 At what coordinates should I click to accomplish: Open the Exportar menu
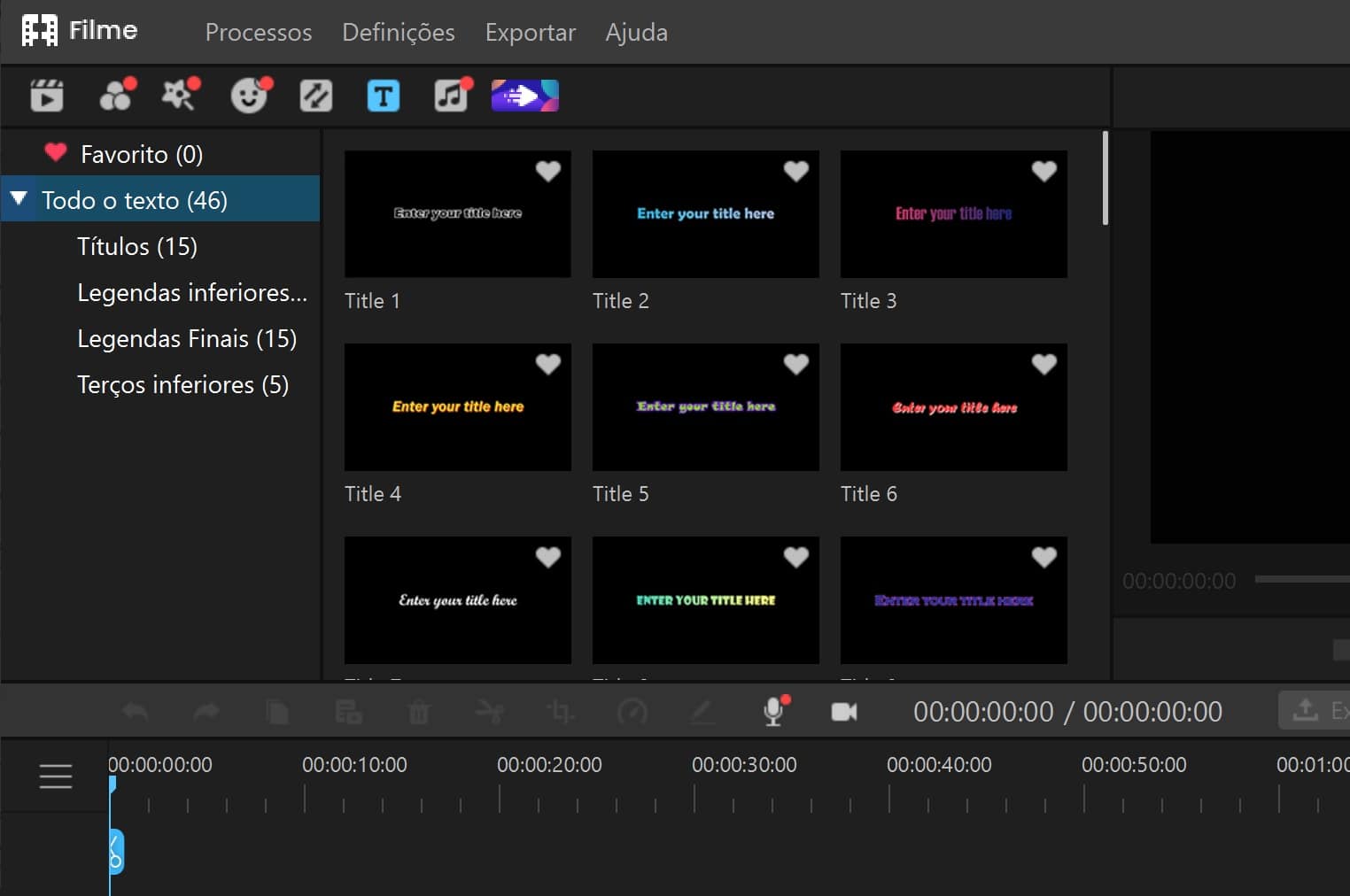[531, 32]
